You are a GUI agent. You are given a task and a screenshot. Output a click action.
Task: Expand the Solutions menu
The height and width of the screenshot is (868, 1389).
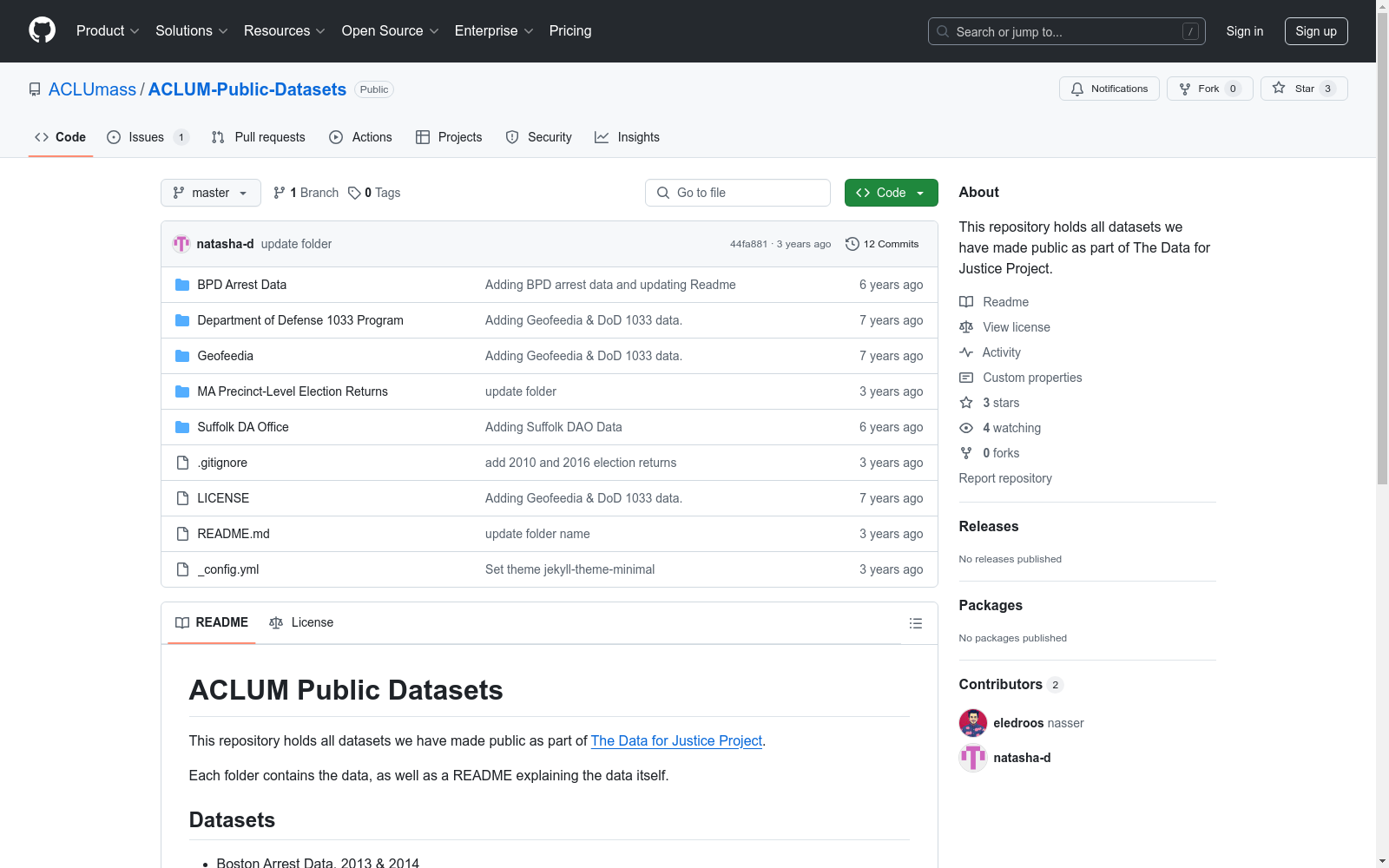tap(191, 30)
